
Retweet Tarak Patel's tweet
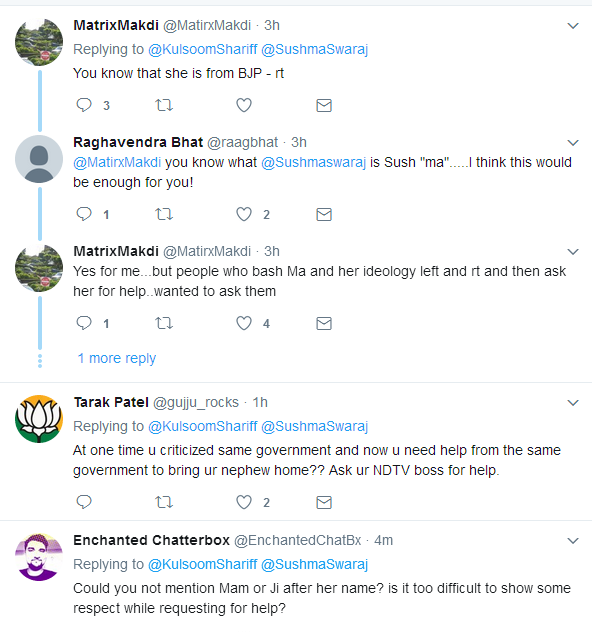tap(164, 502)
